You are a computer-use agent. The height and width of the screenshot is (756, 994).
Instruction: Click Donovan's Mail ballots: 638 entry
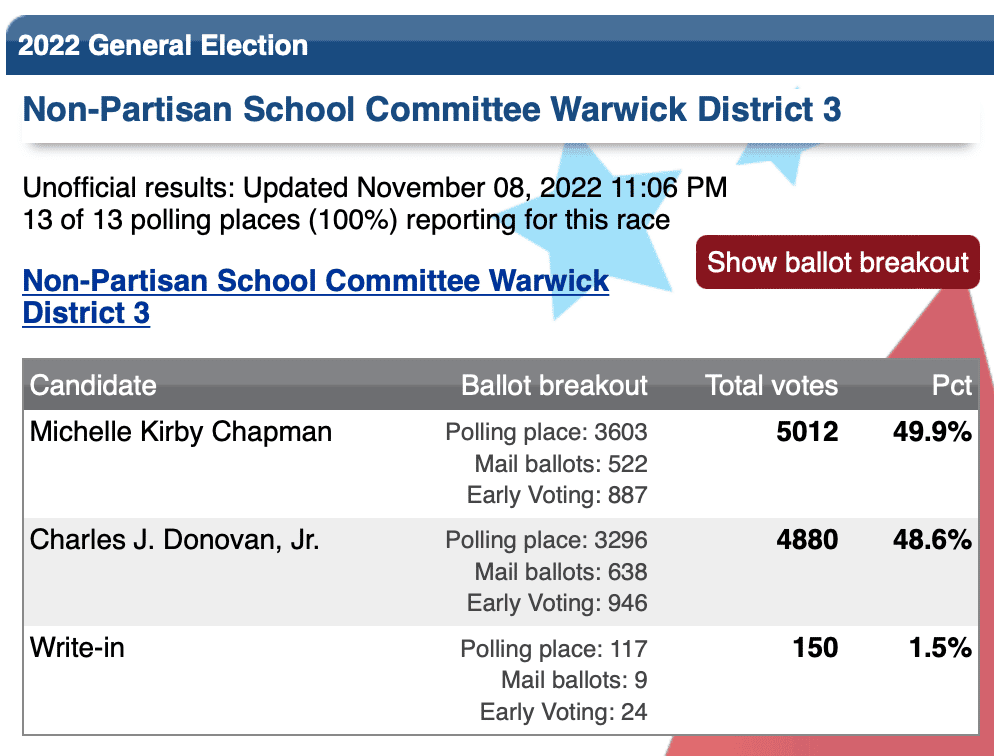tap(561, 572)
